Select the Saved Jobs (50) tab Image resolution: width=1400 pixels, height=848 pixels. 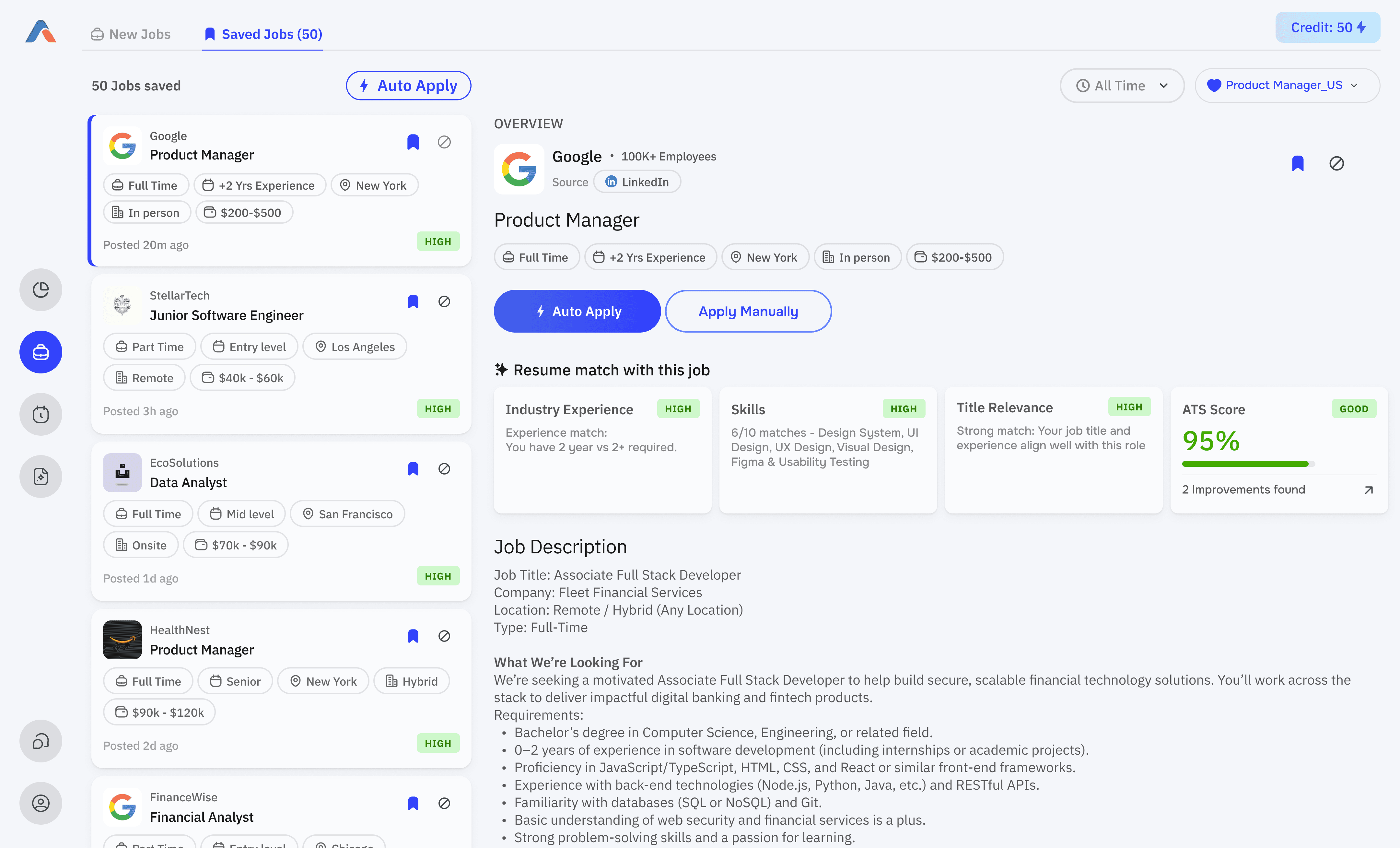point(263,34)
